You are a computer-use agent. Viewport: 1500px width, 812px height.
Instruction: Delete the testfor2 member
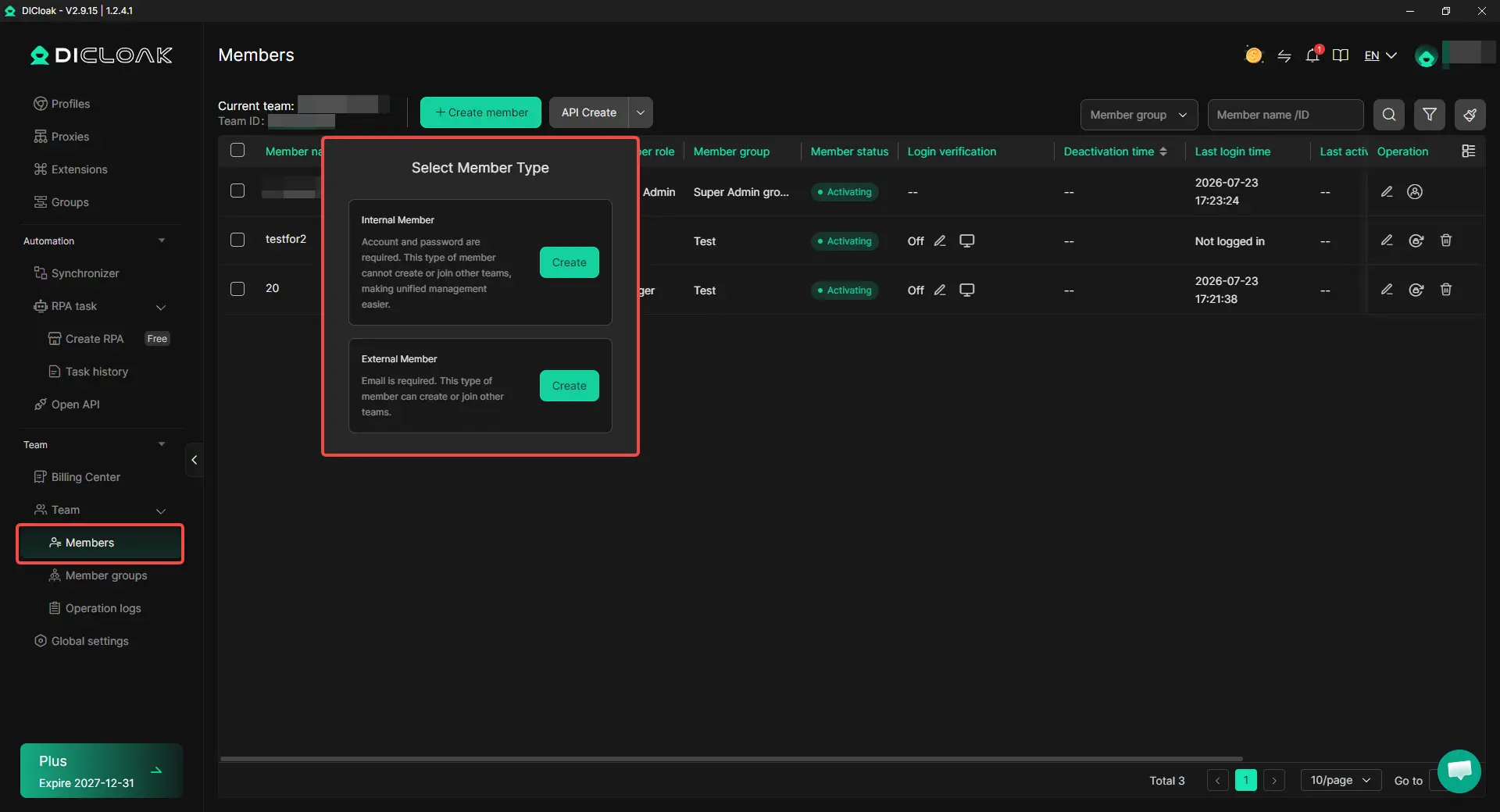[x=1446, y=240]
